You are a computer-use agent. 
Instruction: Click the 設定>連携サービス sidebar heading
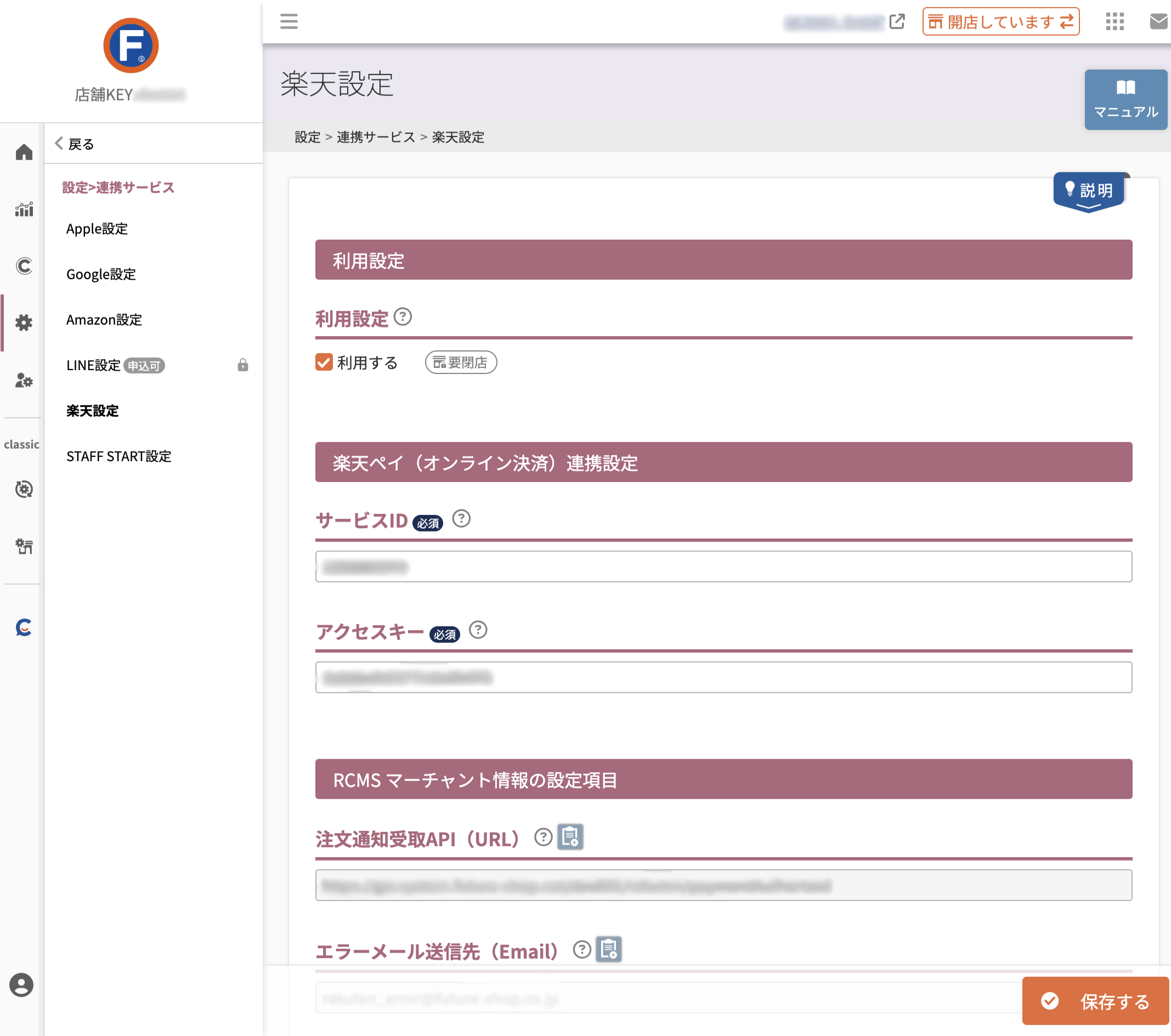[118, 188]
